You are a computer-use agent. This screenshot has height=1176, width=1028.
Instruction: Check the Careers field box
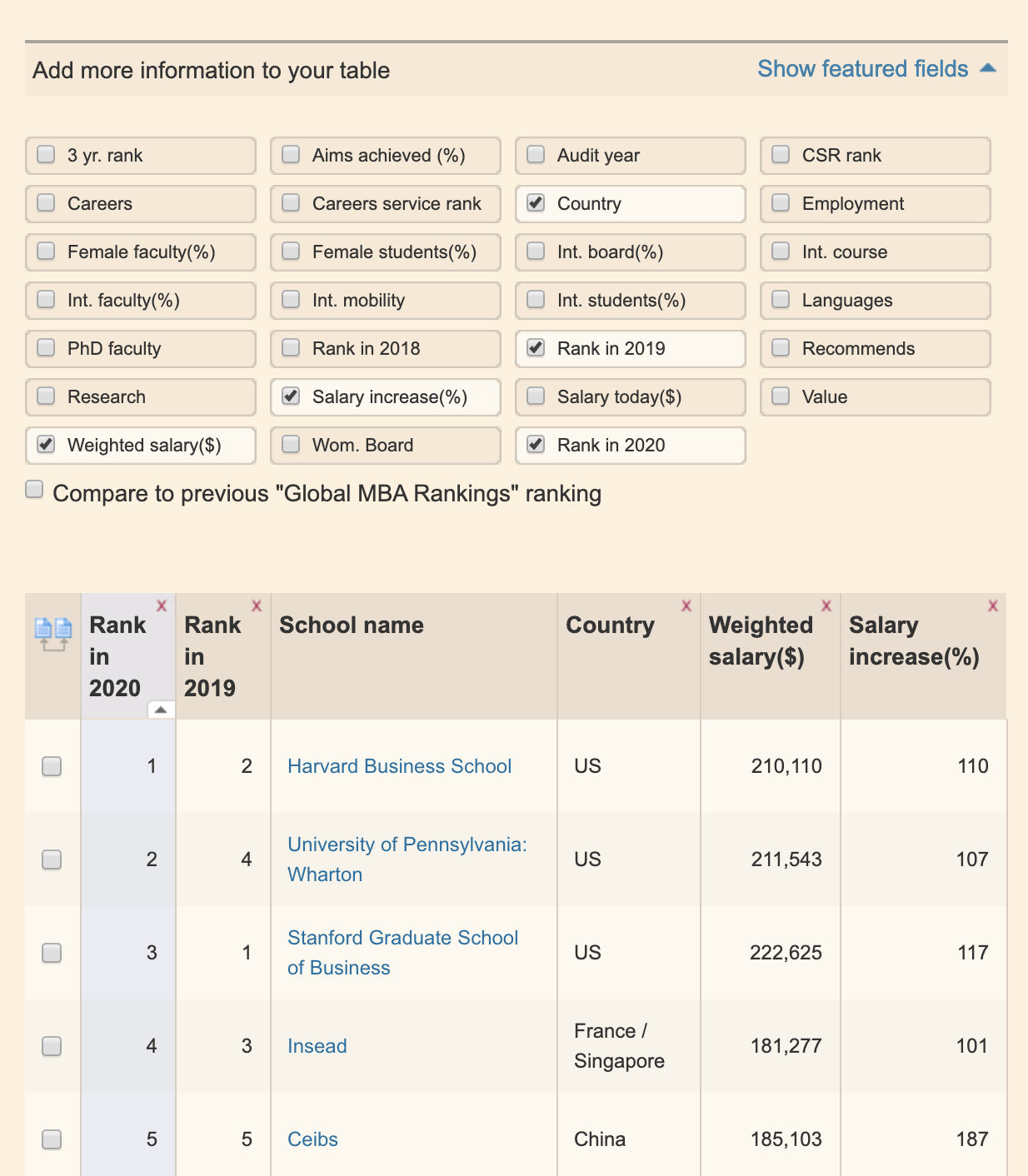(47, 203)
